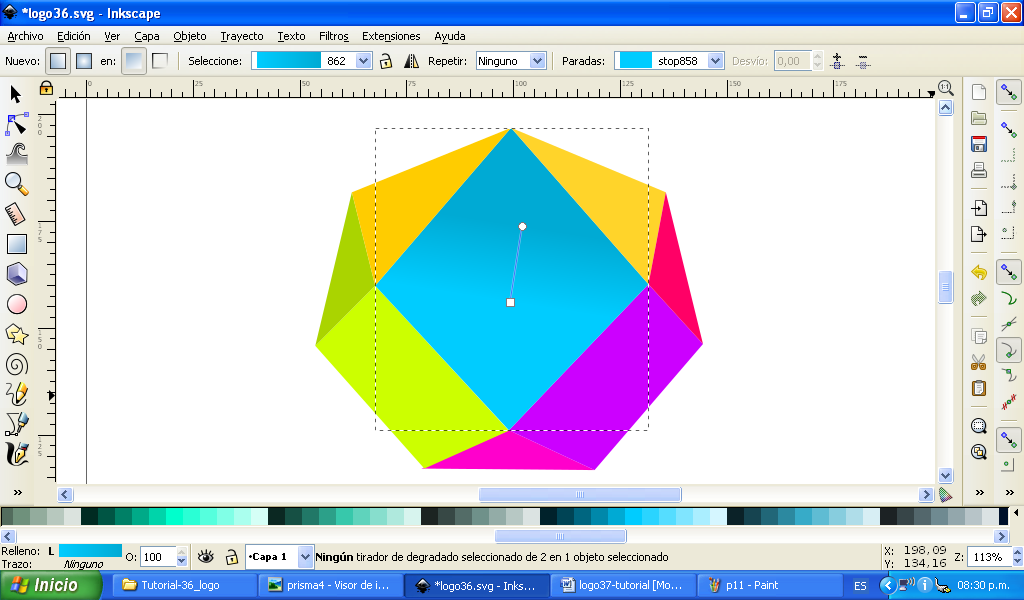Switch to logo37-tutorial Word taskbar button
Viewport: 1024px width, 600px height.
[x=622, y=585]
